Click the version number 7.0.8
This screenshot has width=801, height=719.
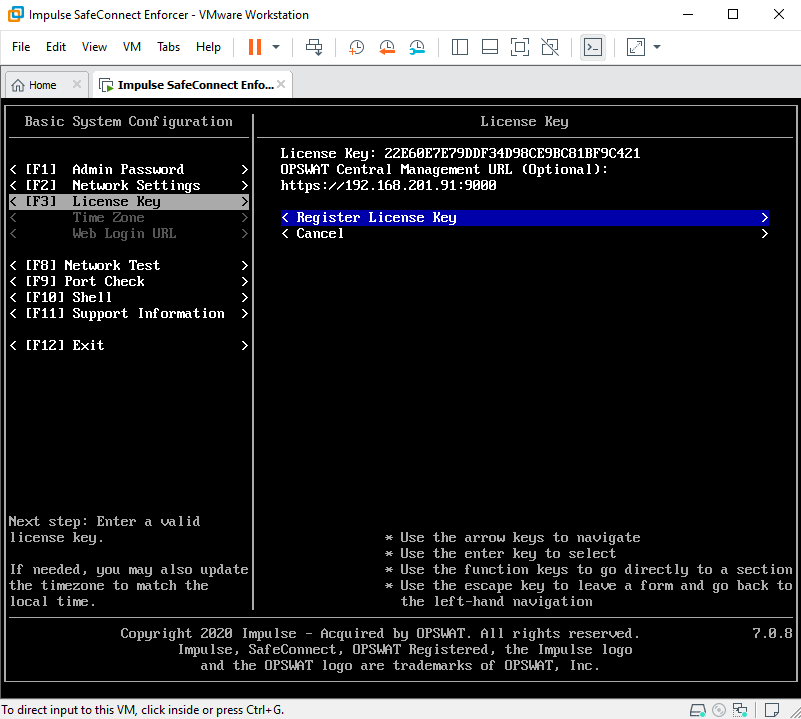click(772, 633)
